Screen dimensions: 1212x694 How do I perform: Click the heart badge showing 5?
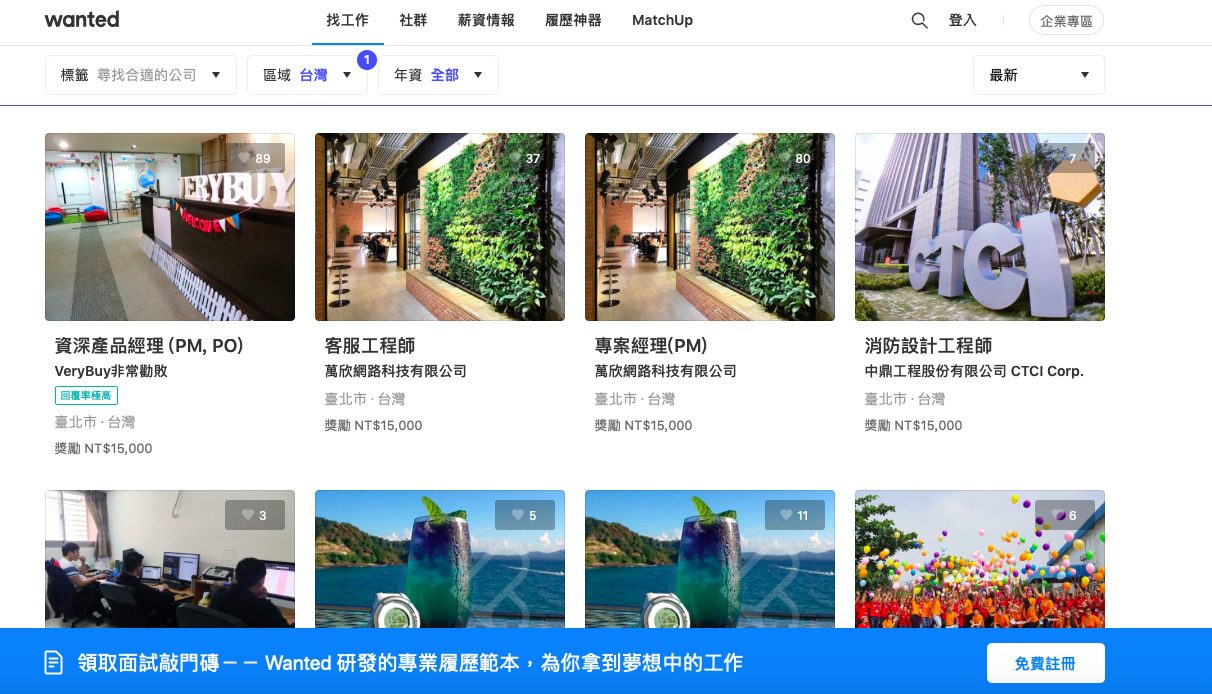pos(525,515)
